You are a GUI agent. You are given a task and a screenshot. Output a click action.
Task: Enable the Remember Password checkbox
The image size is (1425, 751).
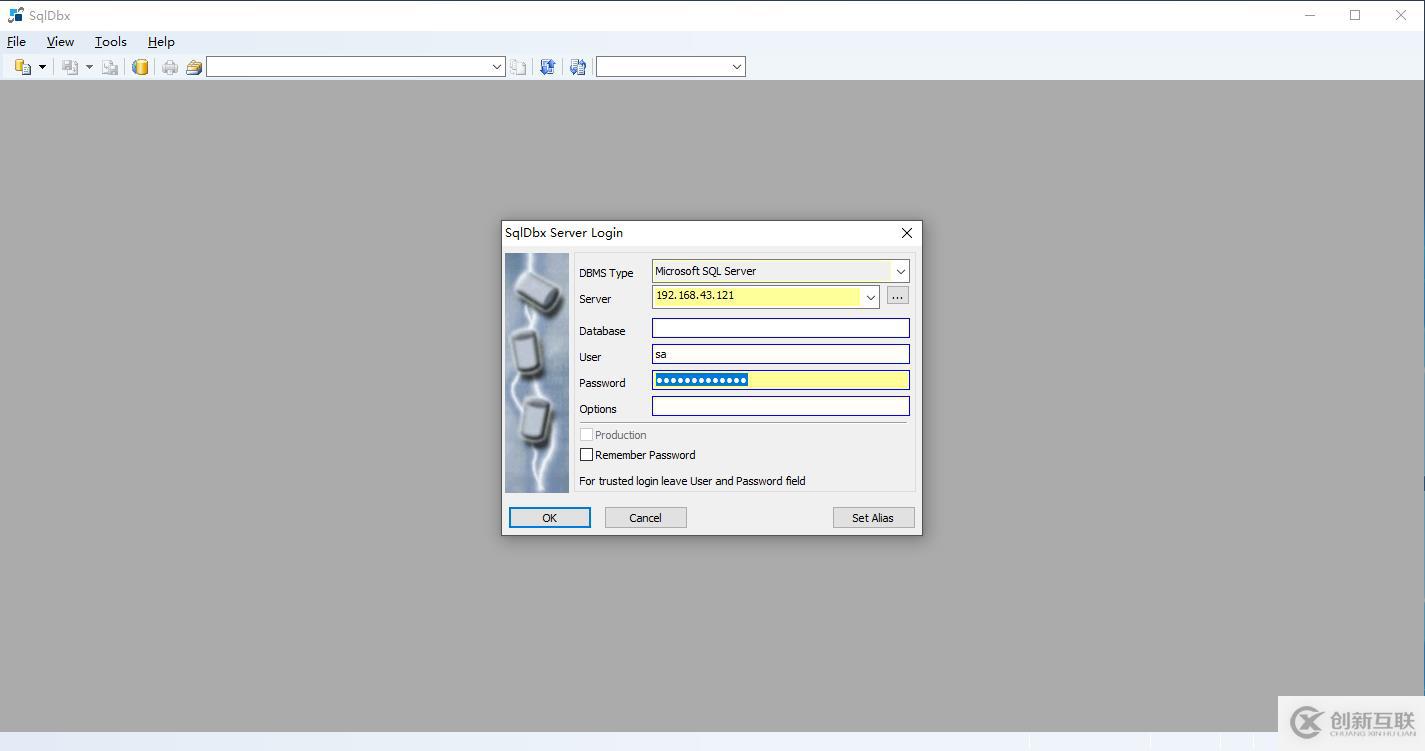[x=587, y=455]
